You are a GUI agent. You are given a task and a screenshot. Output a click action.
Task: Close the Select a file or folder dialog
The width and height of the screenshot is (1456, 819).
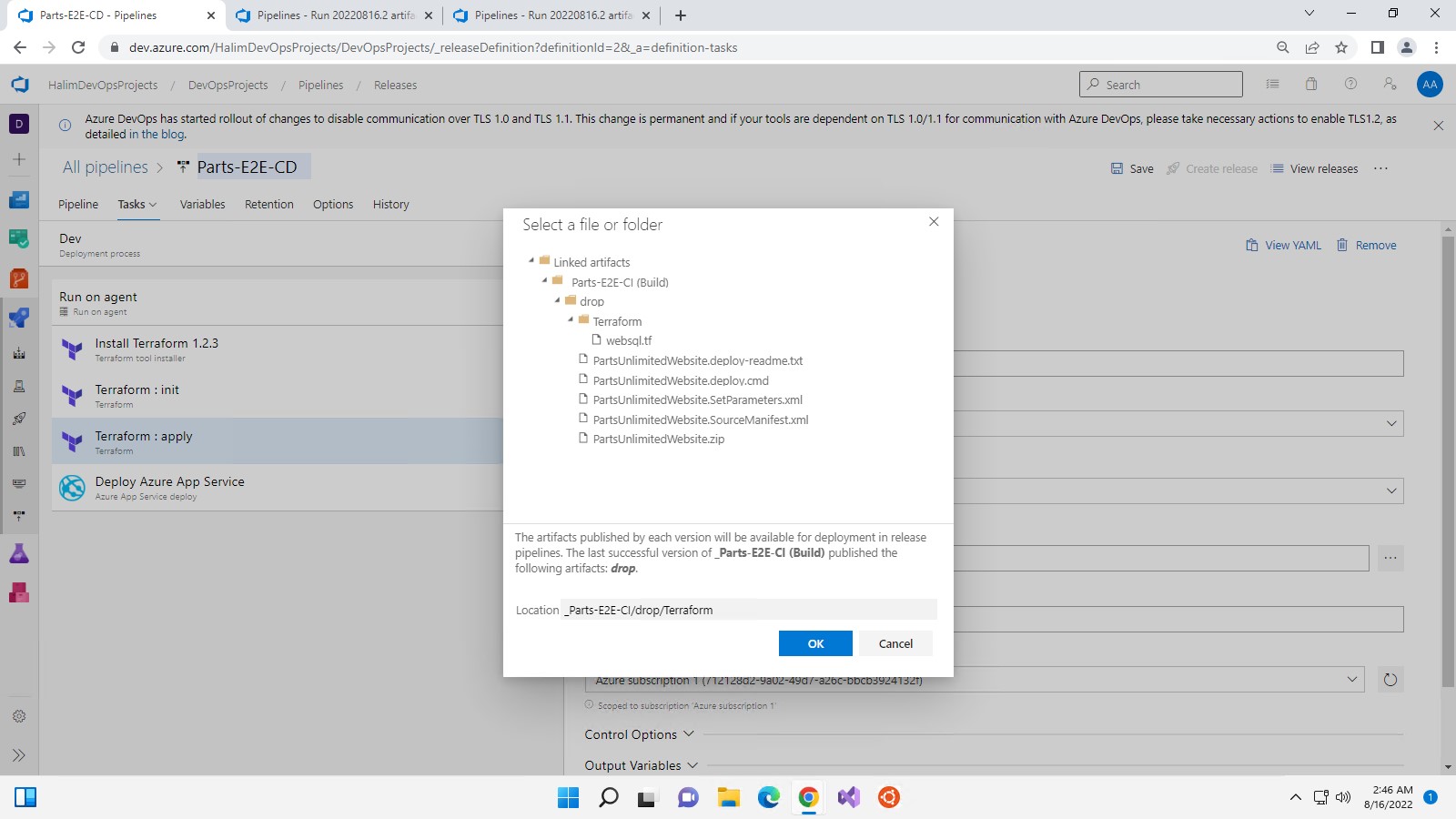934,222
